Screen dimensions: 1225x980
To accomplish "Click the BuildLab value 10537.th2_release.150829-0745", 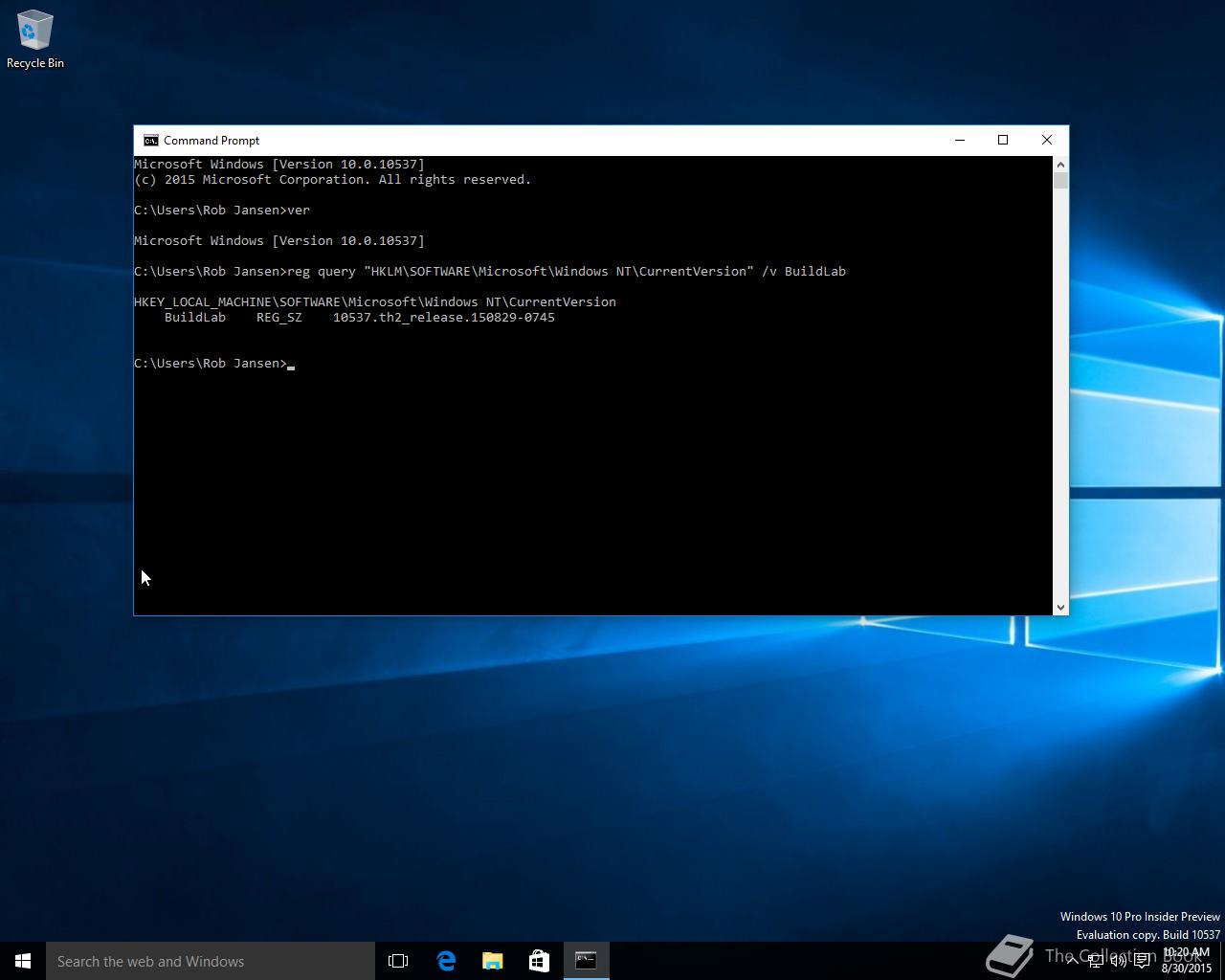I will 444,317.
